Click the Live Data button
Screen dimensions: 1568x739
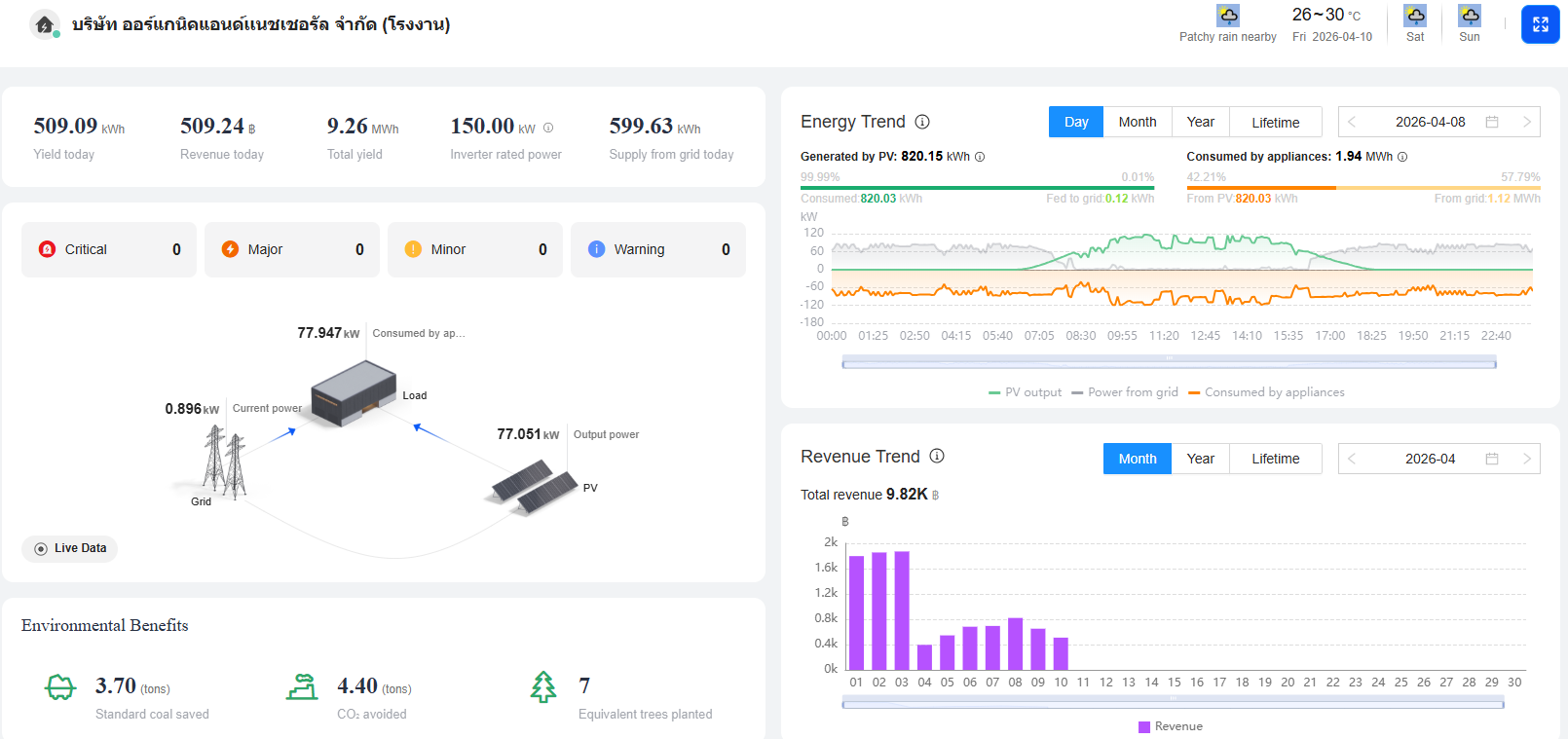coord(70,548)
